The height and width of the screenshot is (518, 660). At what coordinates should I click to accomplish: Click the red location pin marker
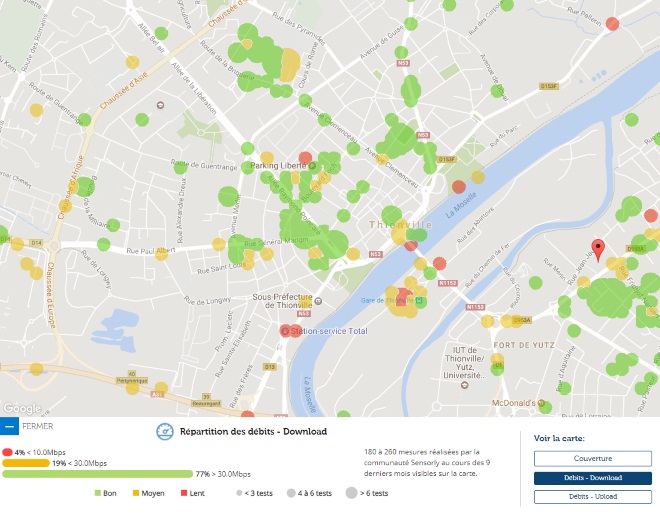pyautogui.click(x=598, y=250)
